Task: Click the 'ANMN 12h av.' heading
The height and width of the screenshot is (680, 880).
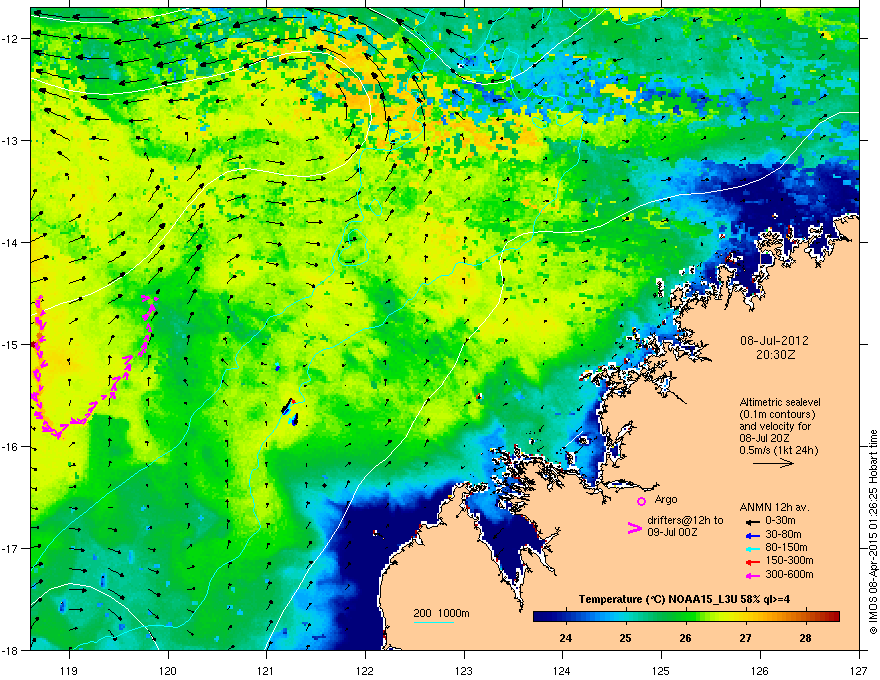Action: (x=774, y=507)
